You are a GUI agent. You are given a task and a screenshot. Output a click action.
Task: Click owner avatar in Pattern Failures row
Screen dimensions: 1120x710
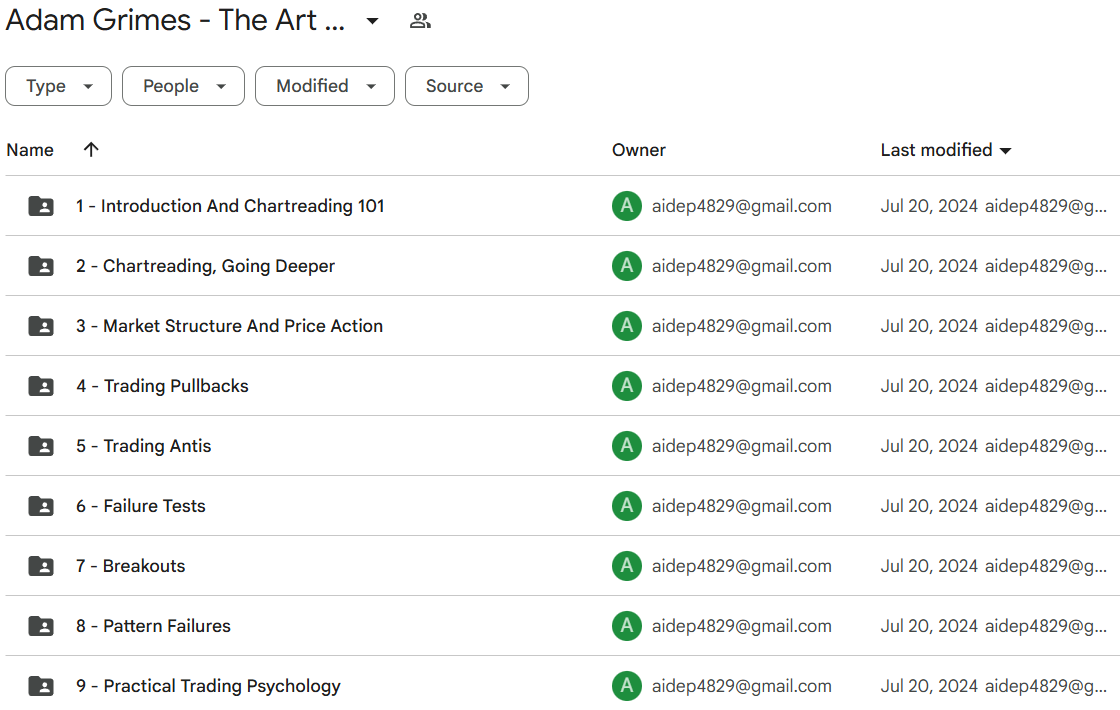click(626, 626)
